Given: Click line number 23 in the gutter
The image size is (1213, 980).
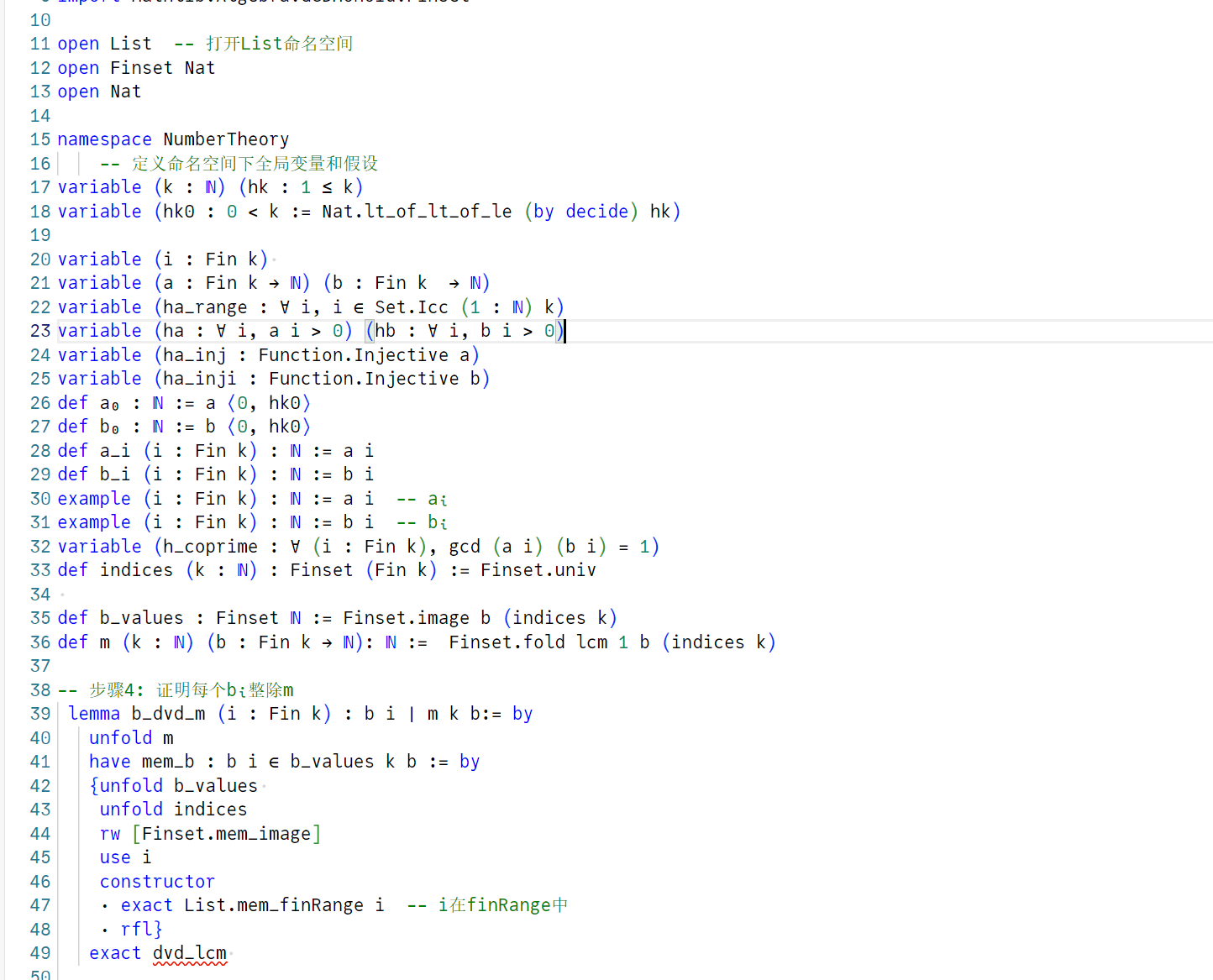Looking at the screenshot, I should [x=40, y=331].
